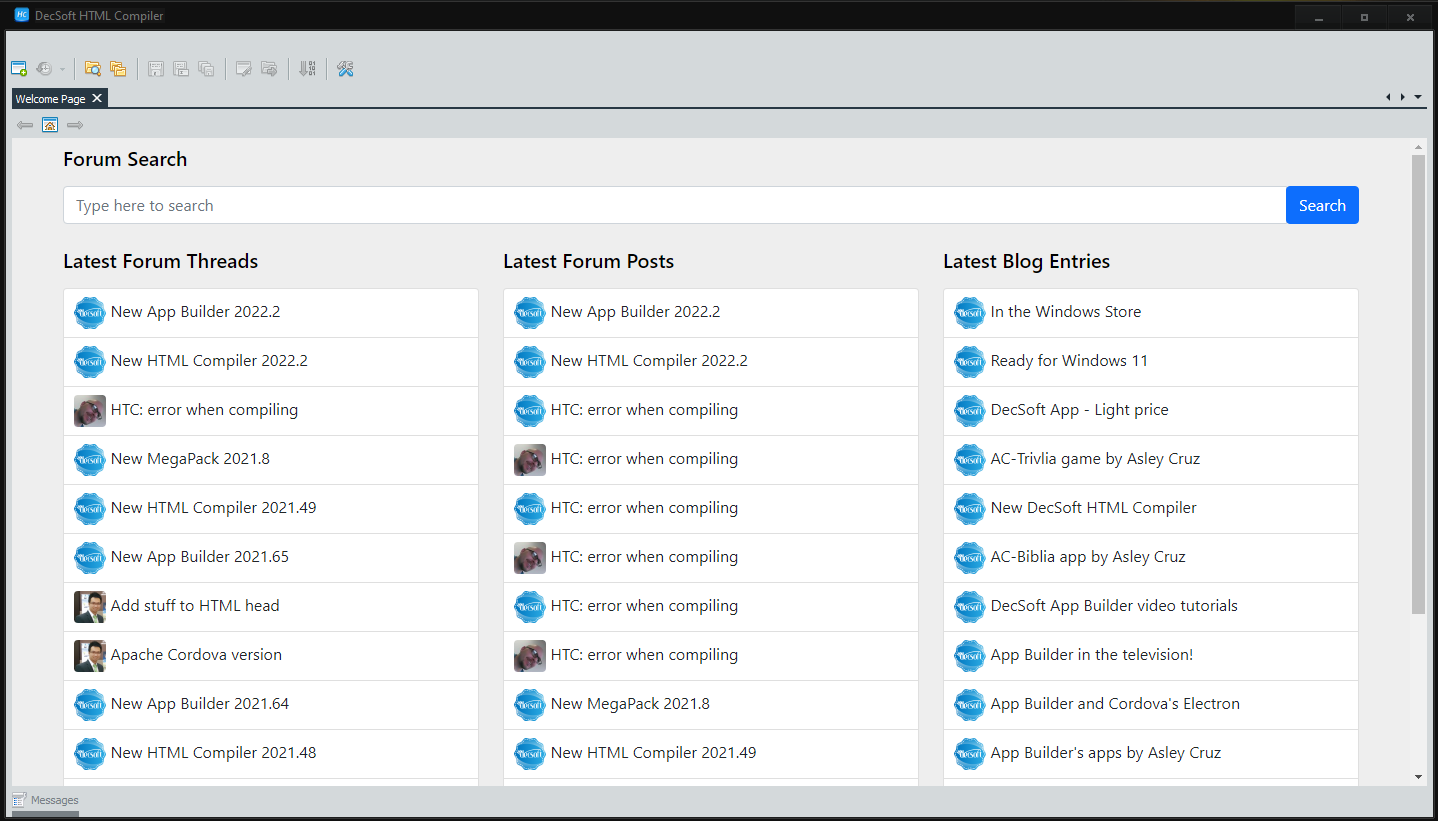This screenshot has width=1438, height=821.
Task: Close the Welcome Page tab
Action: [97, 98]
